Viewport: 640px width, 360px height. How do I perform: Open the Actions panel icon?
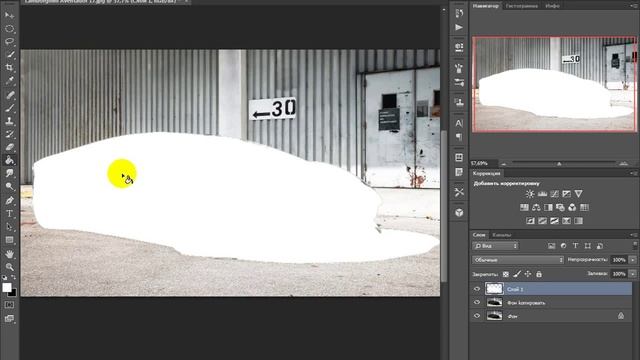pos(459,27)
